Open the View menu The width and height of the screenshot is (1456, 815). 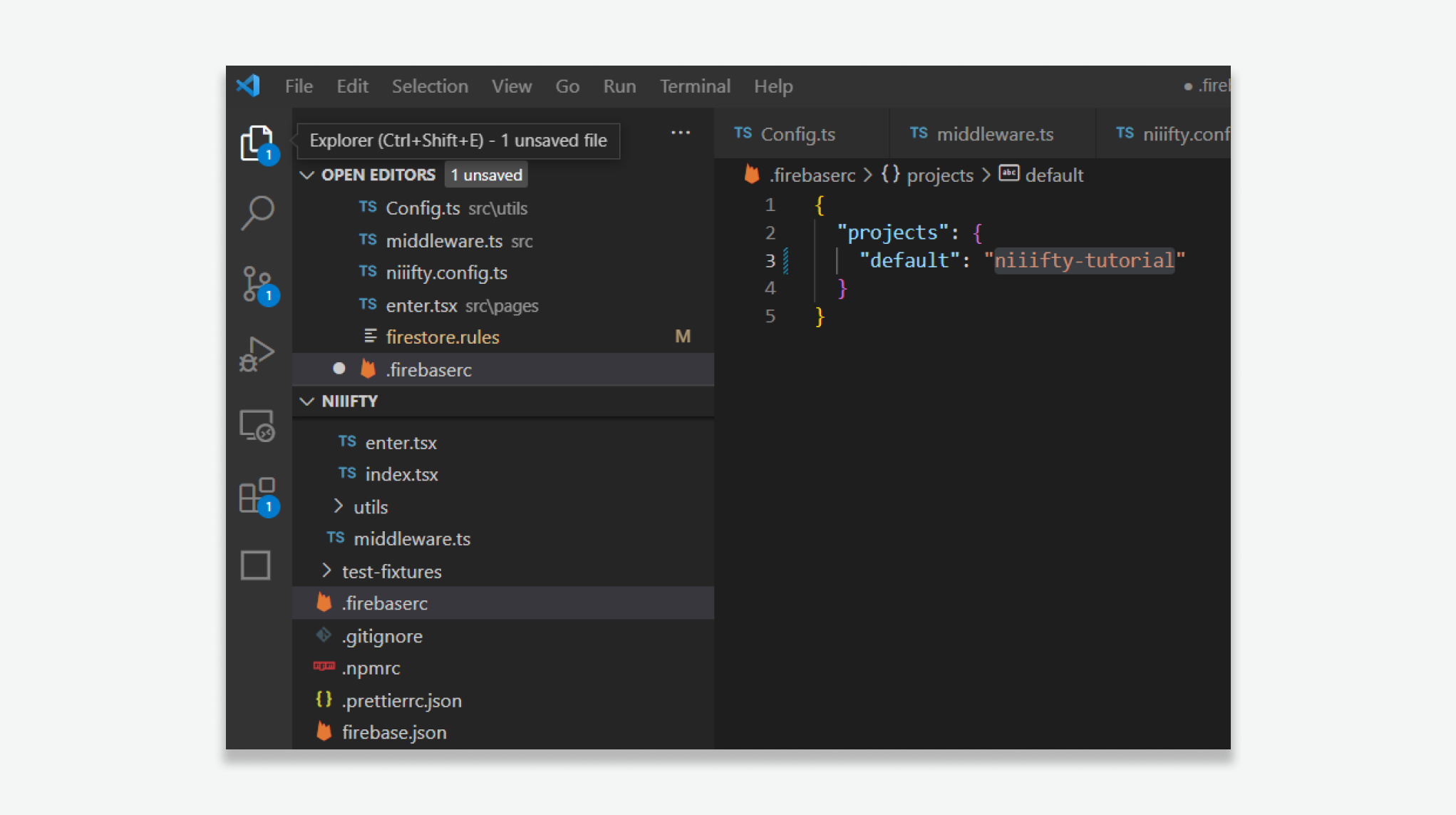coord(511,86)
